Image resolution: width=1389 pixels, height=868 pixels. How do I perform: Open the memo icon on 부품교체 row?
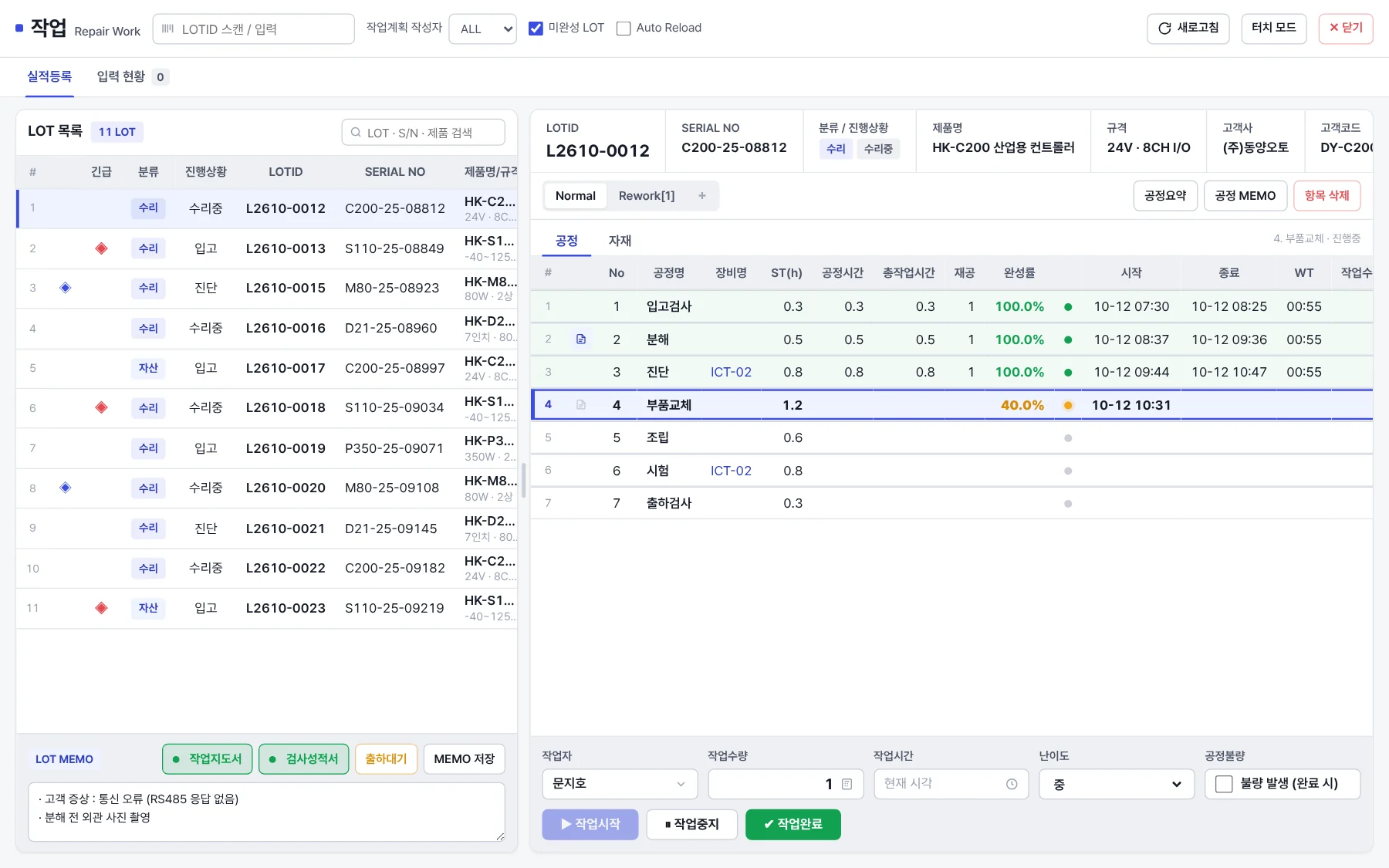(x=581, y=405)
